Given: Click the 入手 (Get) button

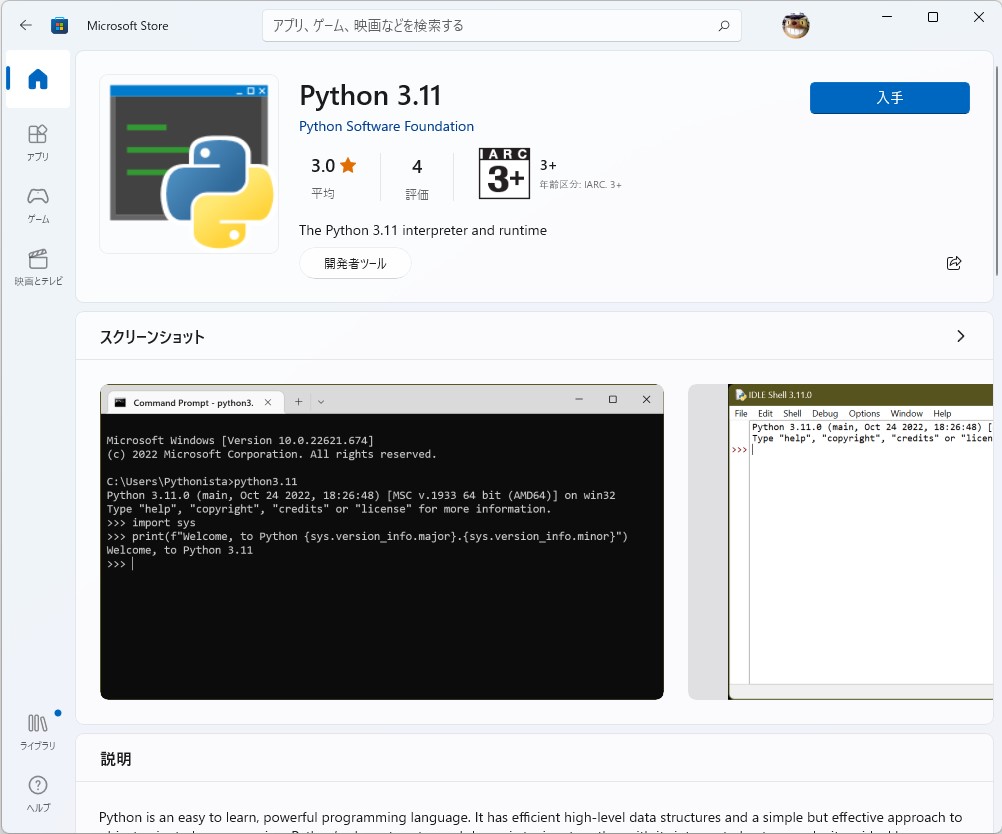Looking at the screenshot, I should 888,97.
